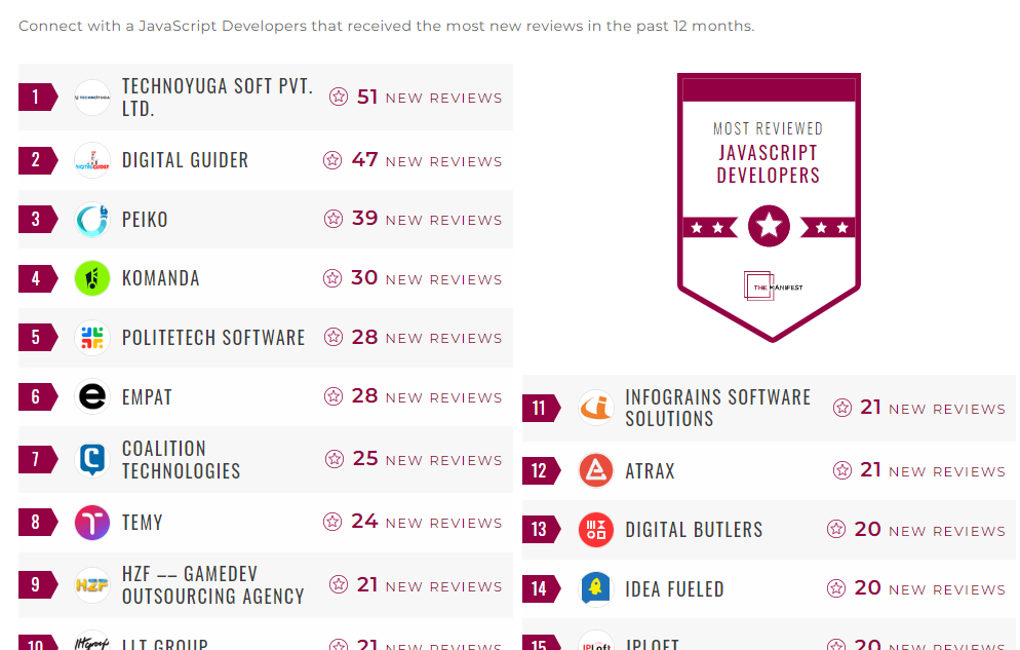Click the Most Reviewed JavaScript Developers badge

click(x=768, y=206)
